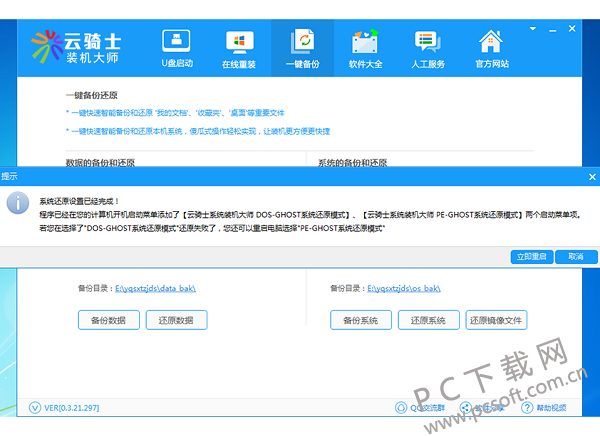Click the 备份系统 button
The image size is (600, 436).
361,320
